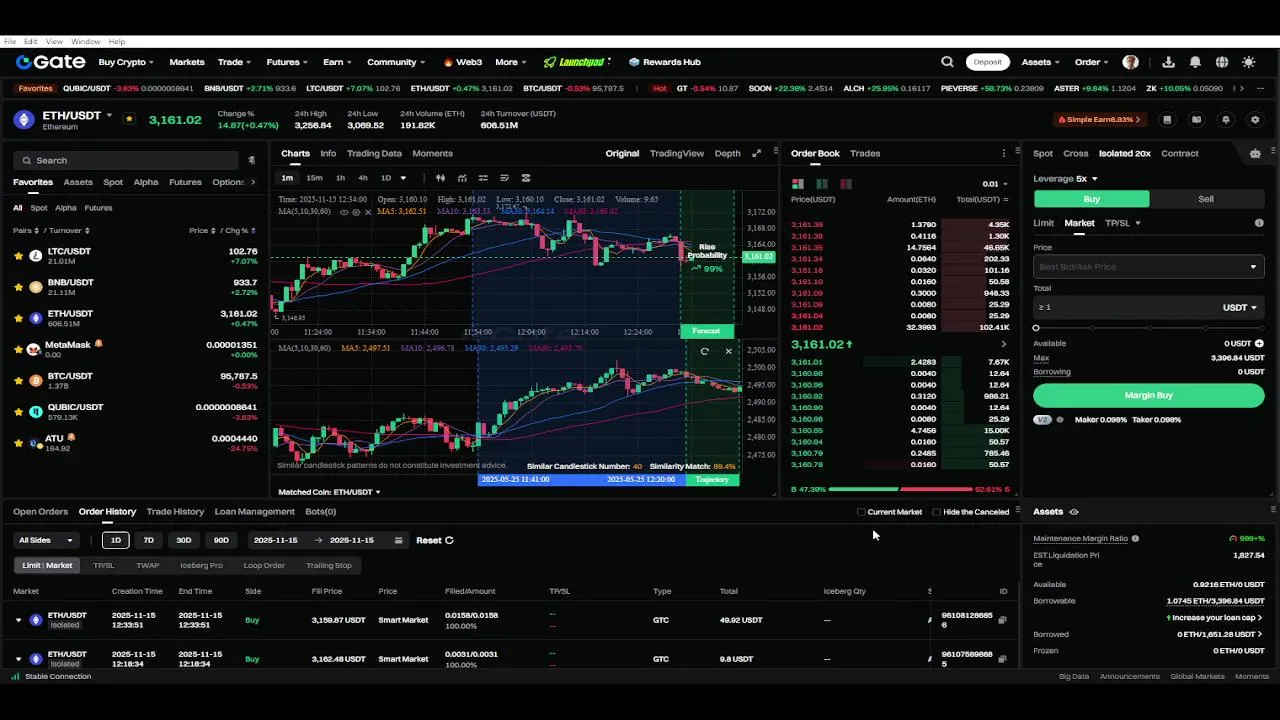
Task: Change the USDT total unit dropdown
Action: [1240, 308]
